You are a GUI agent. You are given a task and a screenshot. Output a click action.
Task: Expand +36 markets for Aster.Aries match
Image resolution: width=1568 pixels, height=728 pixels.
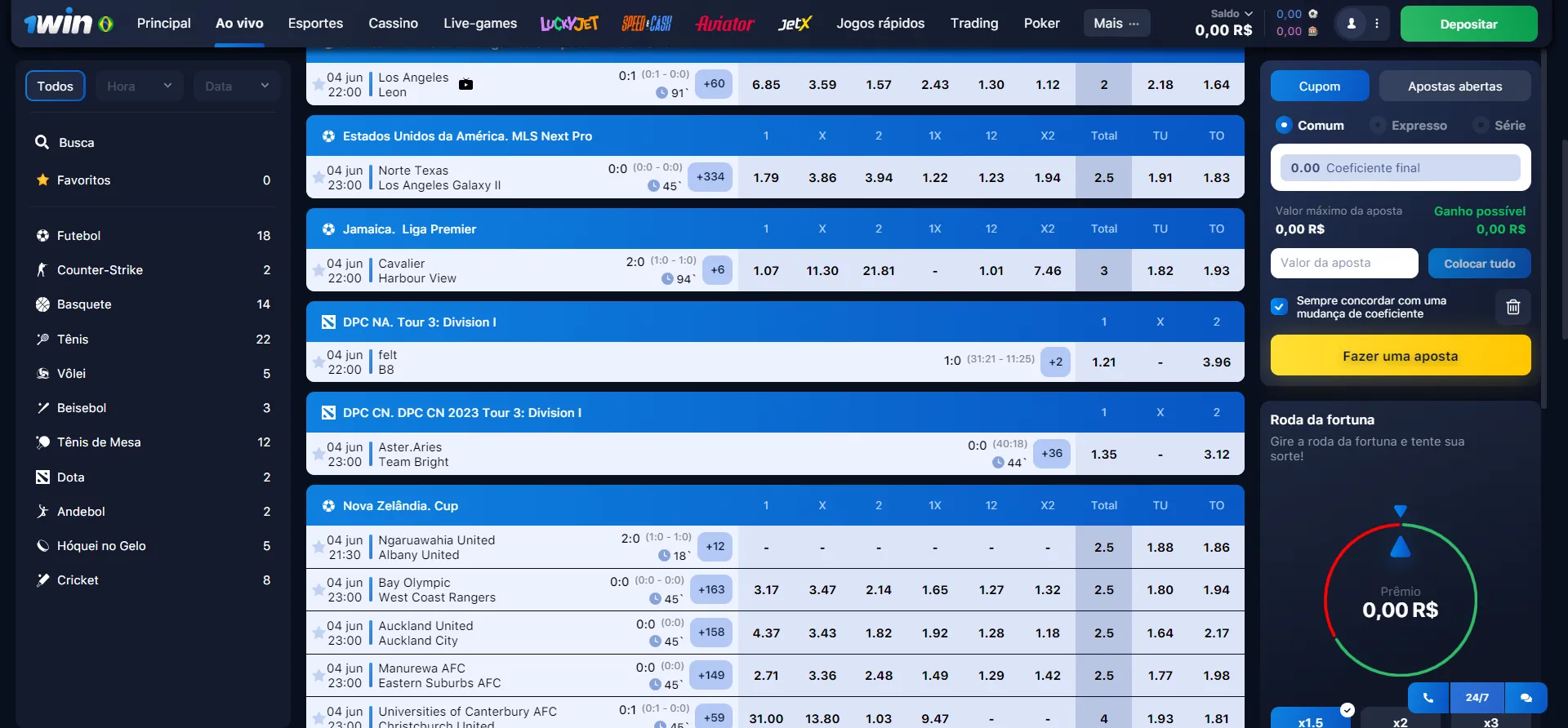click(1052, 453)
